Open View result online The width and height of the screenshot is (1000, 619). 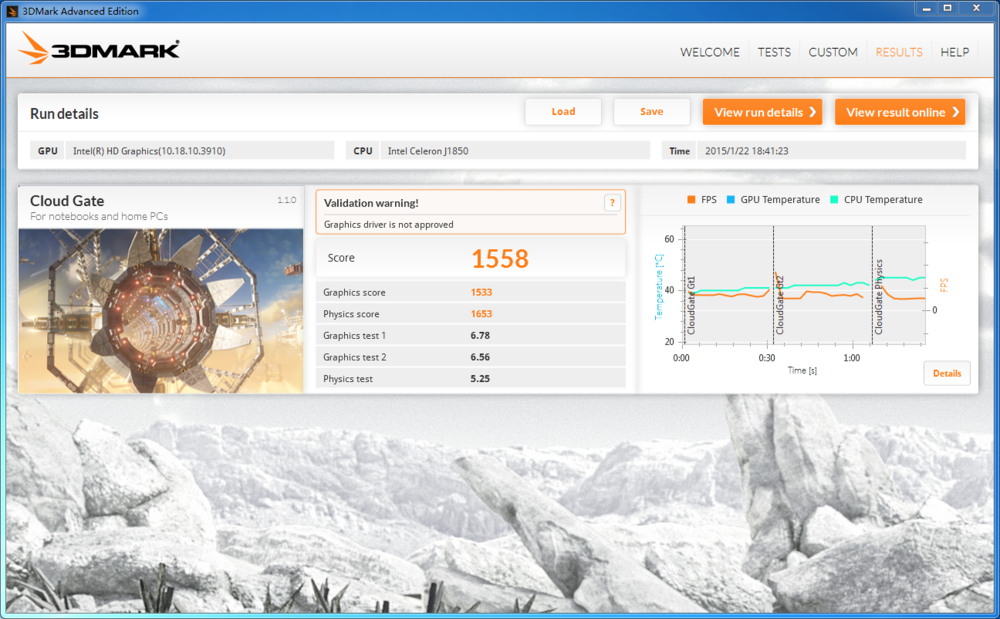click(x=900, y=112)
